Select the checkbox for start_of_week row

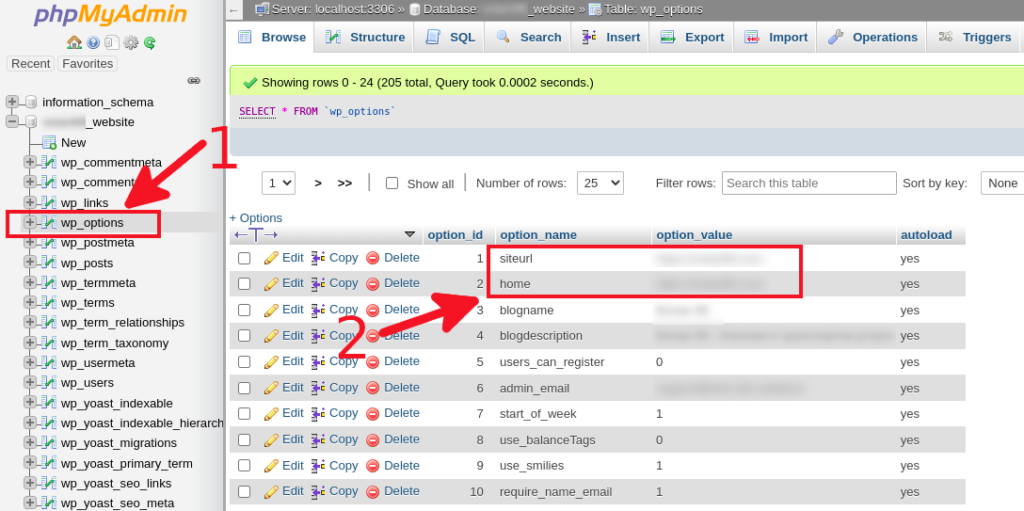(244, 414)
